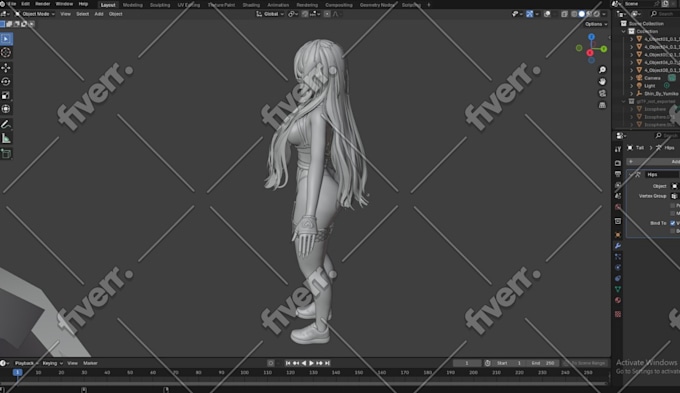This screenshot has width=680, height=393.
Task: Switch to the Shading workspace tab
Action: [x=251, y=5]
